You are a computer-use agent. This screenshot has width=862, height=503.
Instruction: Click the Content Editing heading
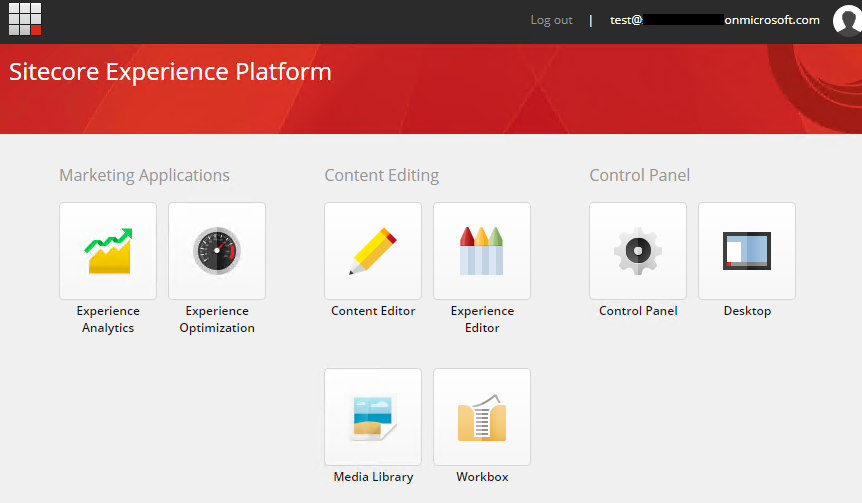382,175
